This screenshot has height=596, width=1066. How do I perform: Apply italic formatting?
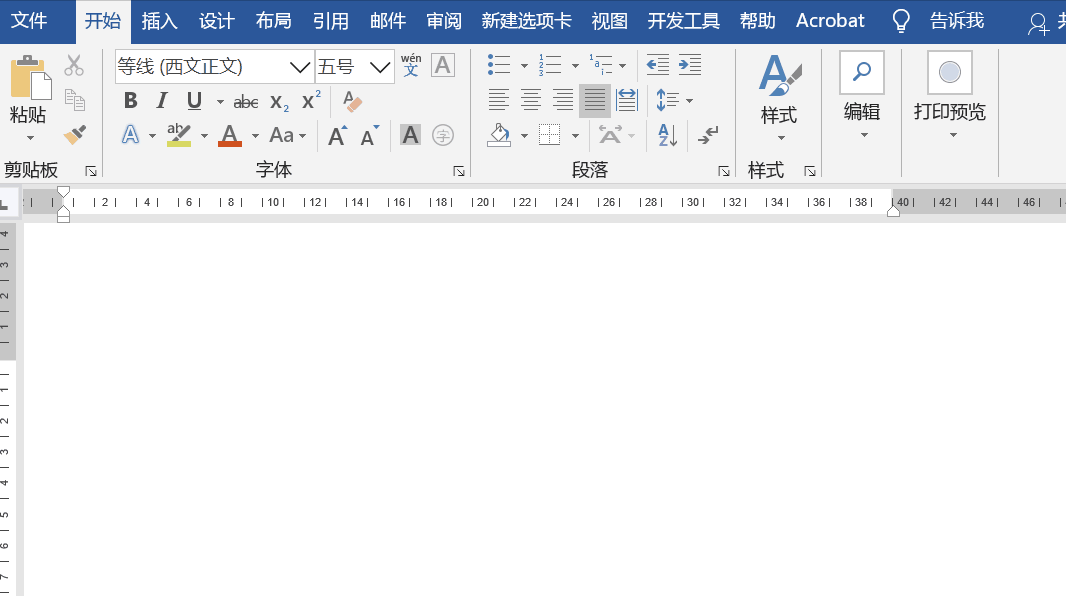161,100
